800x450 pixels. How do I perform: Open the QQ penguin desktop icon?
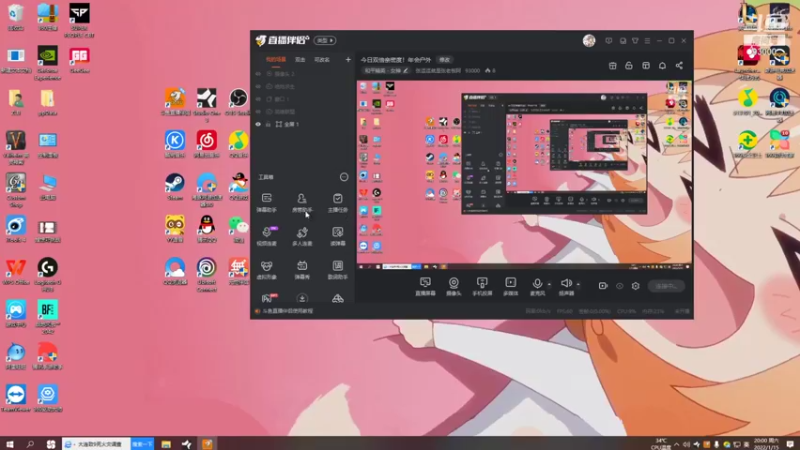(207, 229)
